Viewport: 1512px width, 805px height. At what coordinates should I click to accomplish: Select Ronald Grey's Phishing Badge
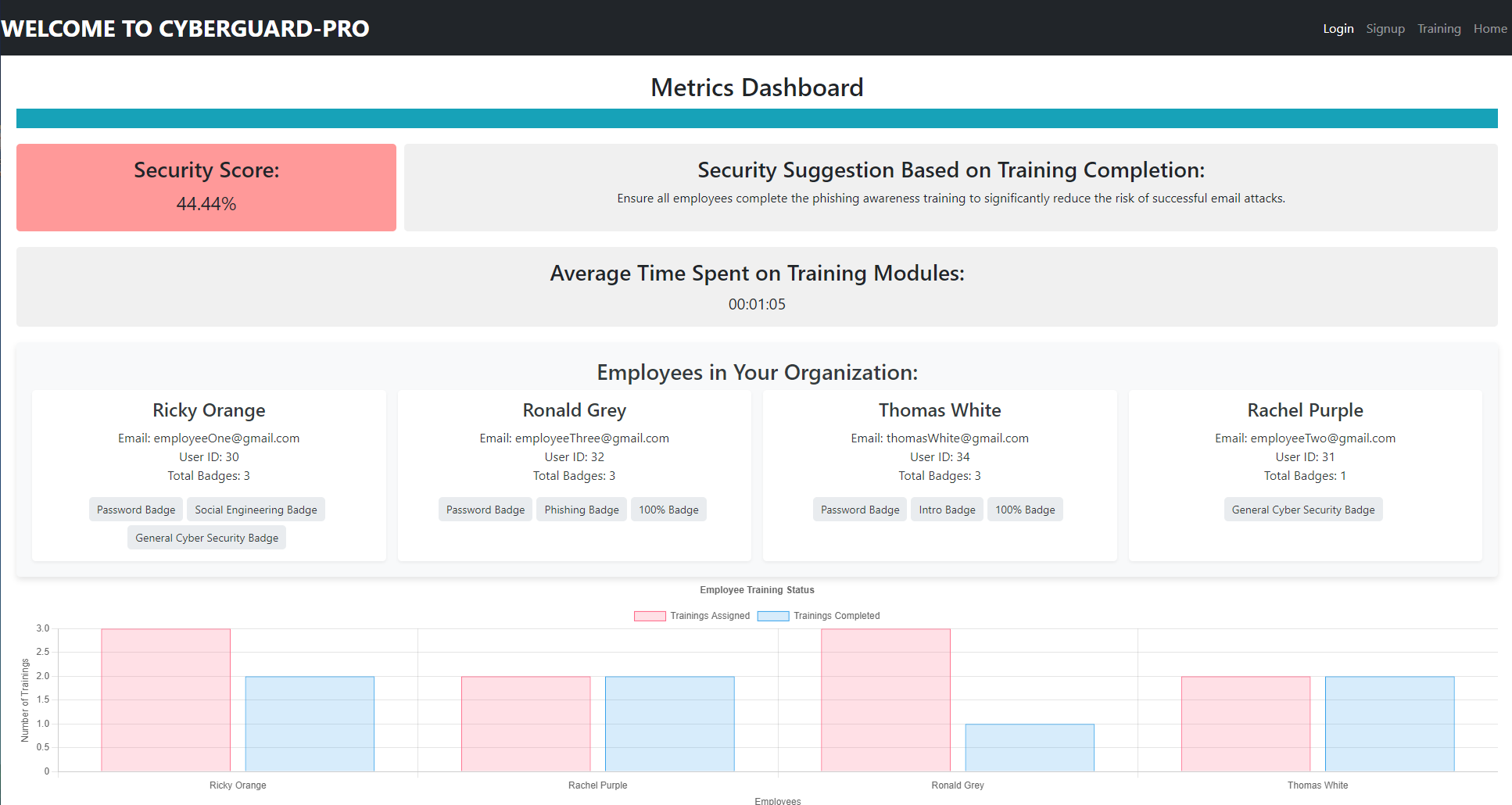pos(582,510)
